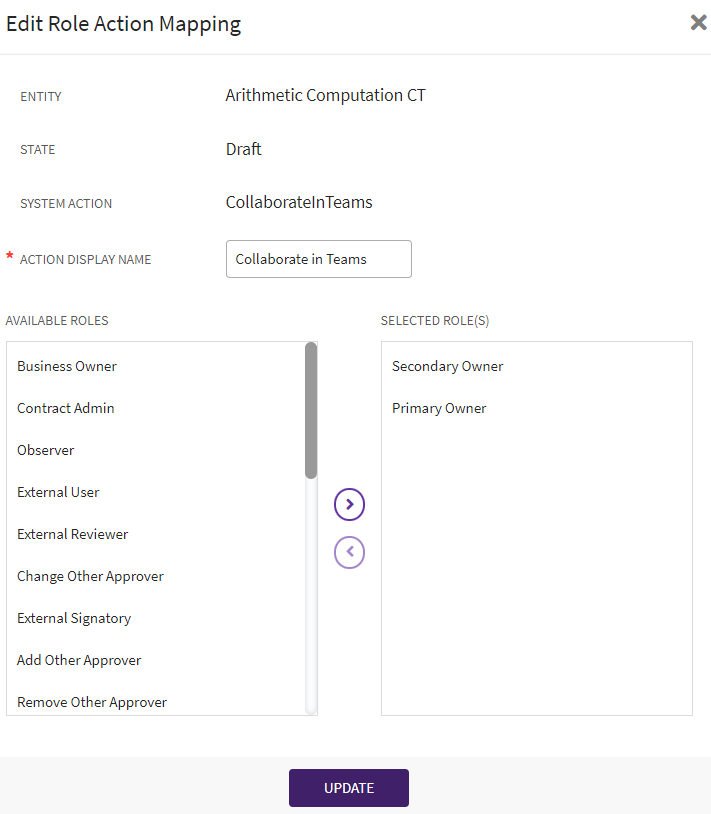Screen dimensions: 711x814
Task: Pick Remove Other Approver role
Action: (92, 702)
